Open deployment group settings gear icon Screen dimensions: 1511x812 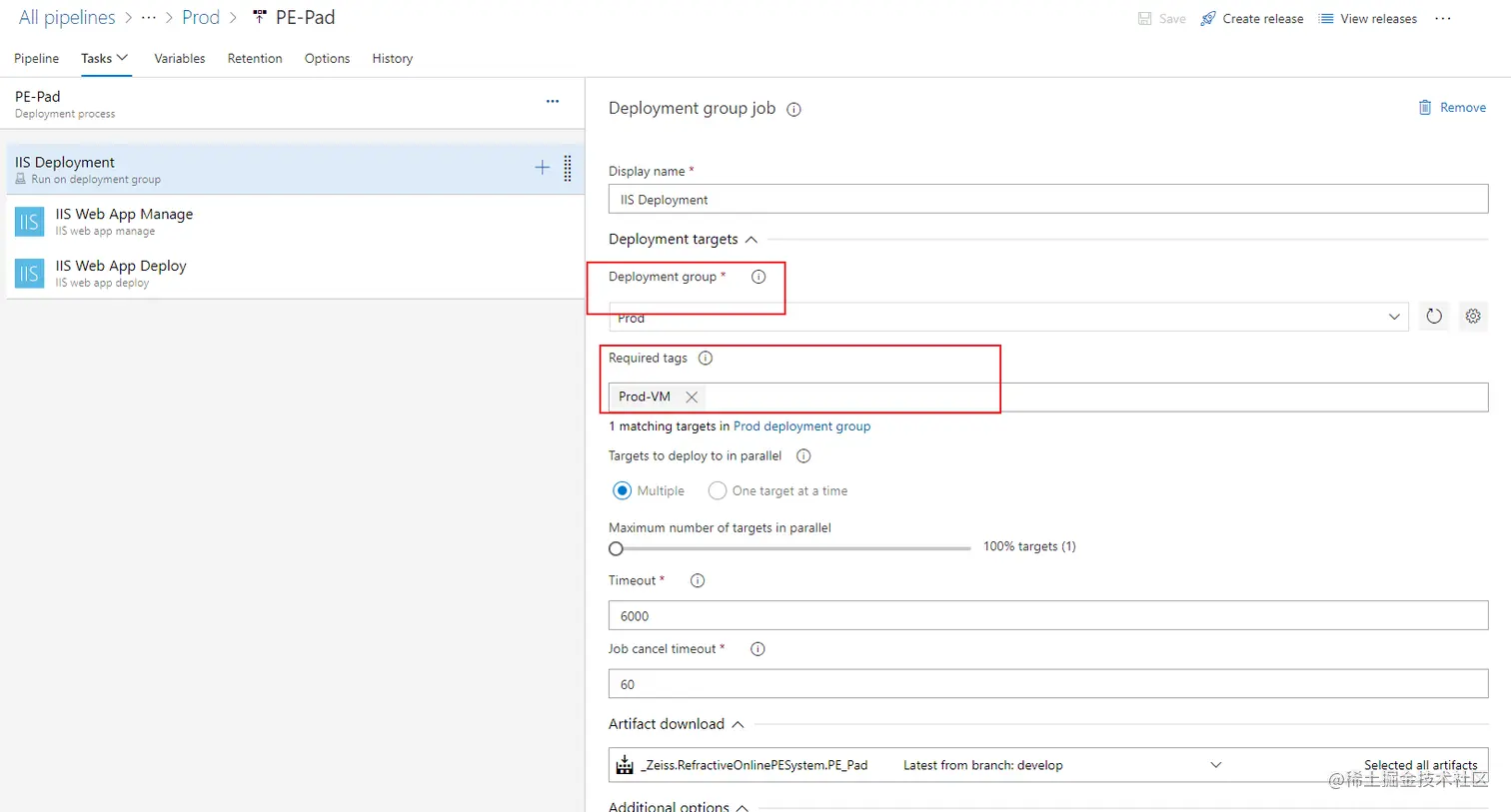1473,317
